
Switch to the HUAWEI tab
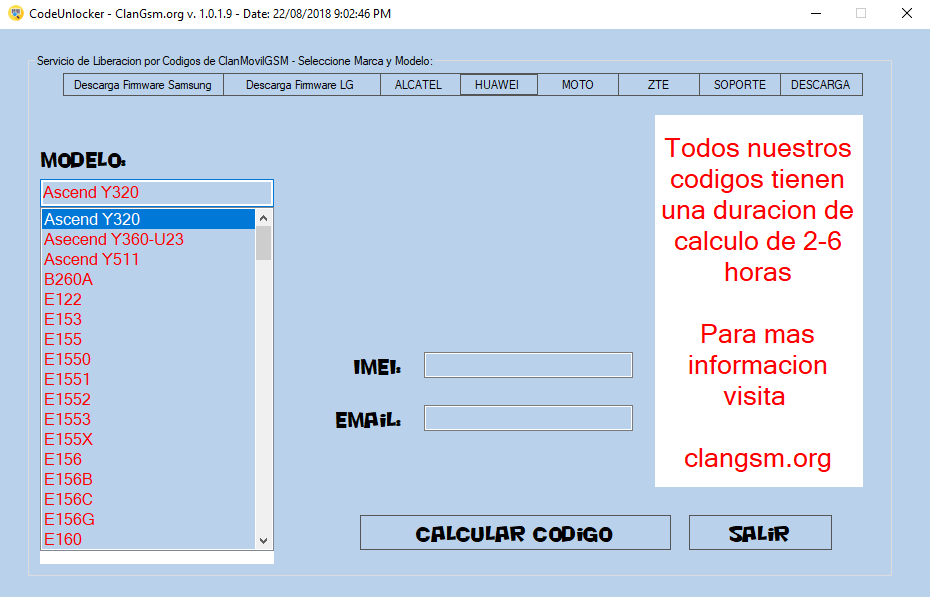point(498,84)
